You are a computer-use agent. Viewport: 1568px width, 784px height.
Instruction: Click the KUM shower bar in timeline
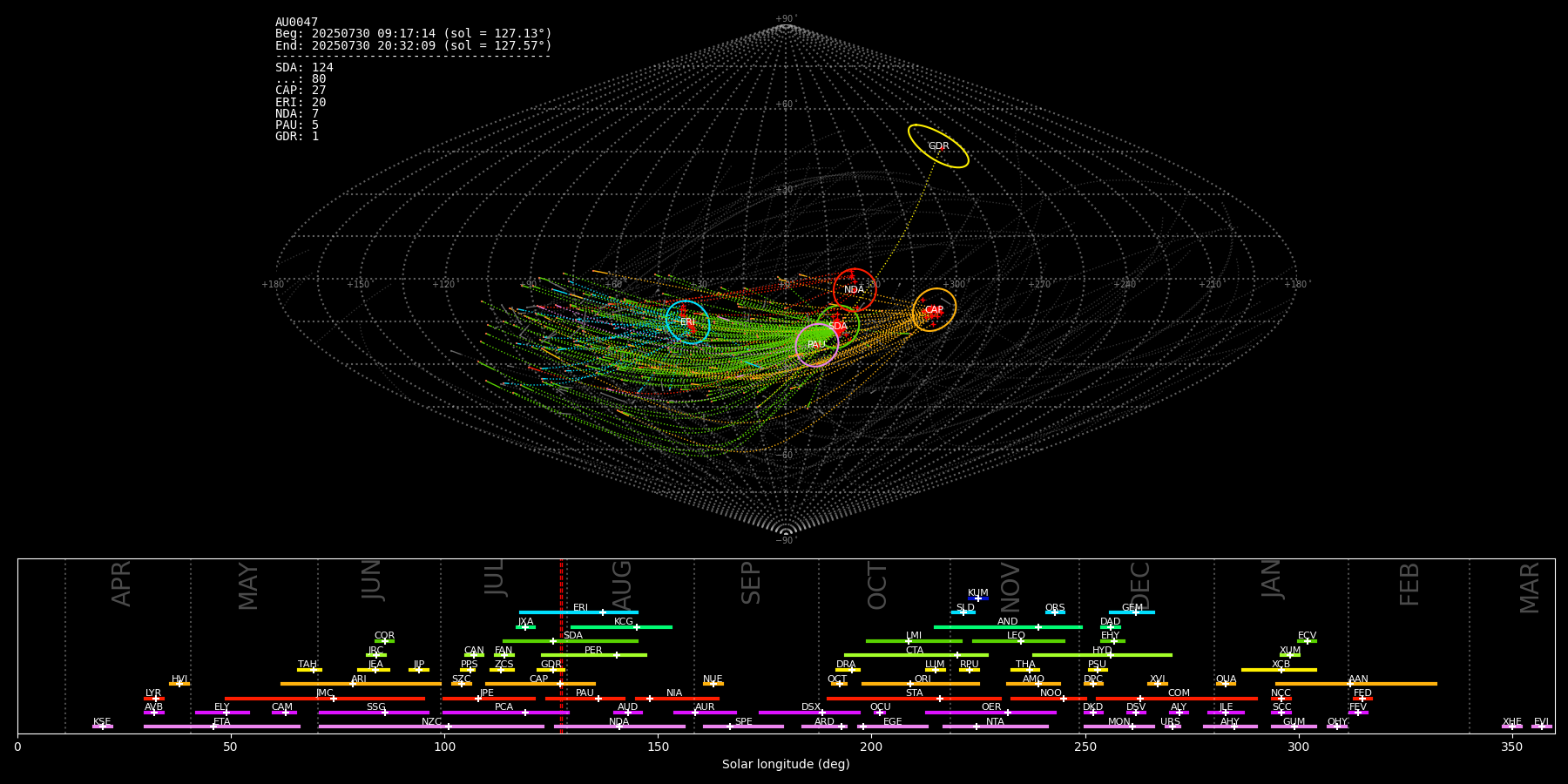(978, 598)
